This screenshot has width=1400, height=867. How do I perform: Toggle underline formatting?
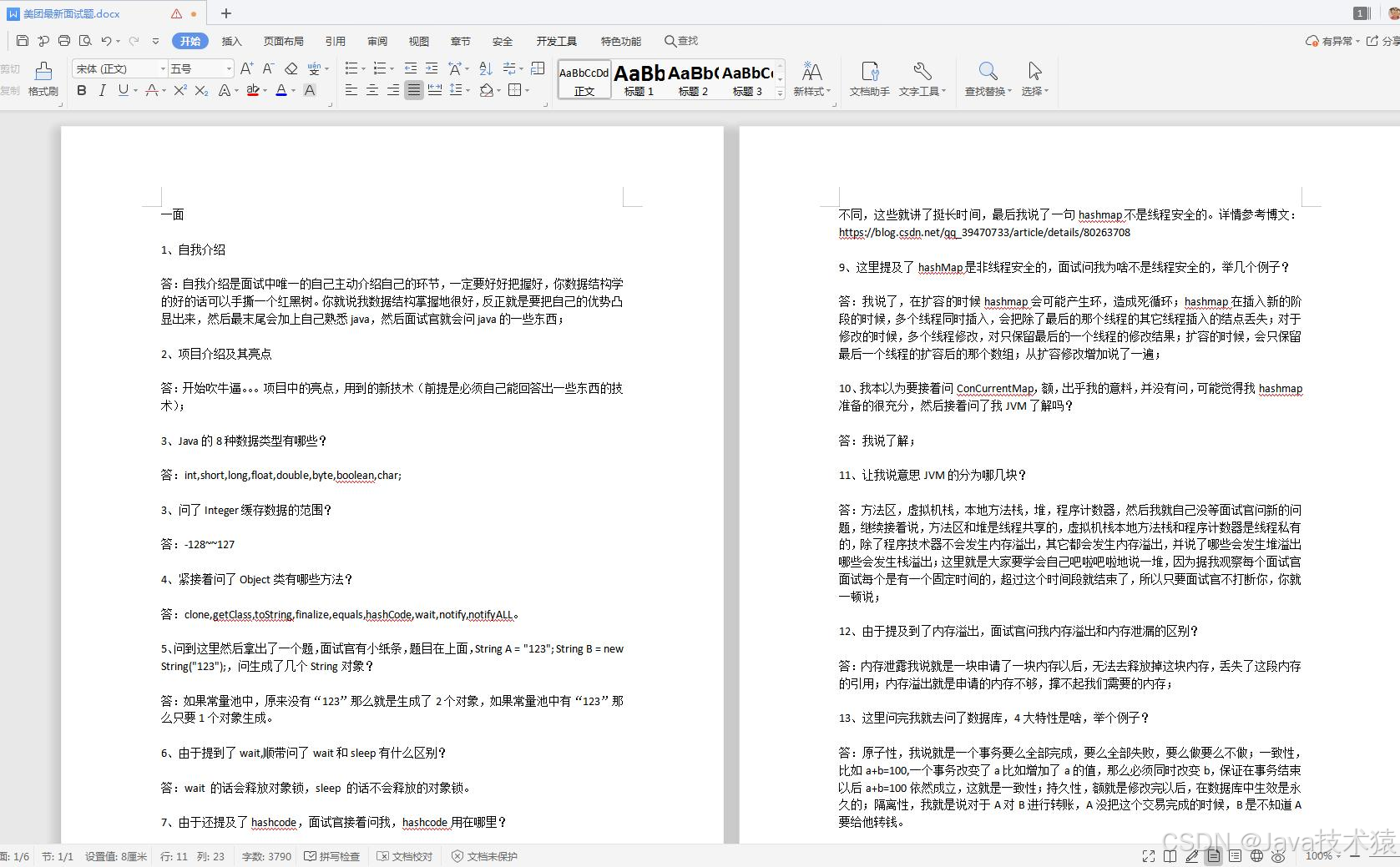tap(122, 90)
